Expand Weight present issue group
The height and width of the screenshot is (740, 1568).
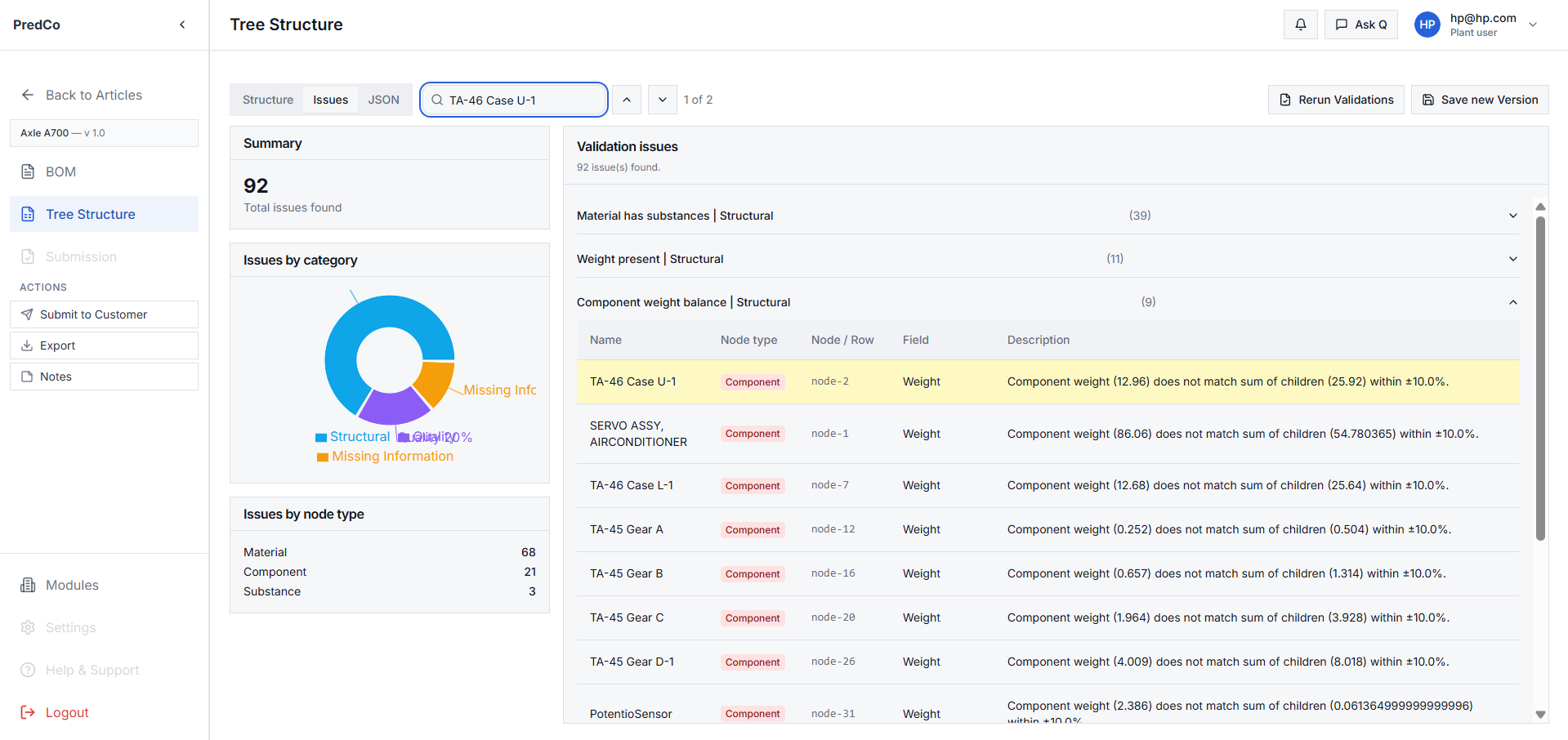coord(1513,259)
